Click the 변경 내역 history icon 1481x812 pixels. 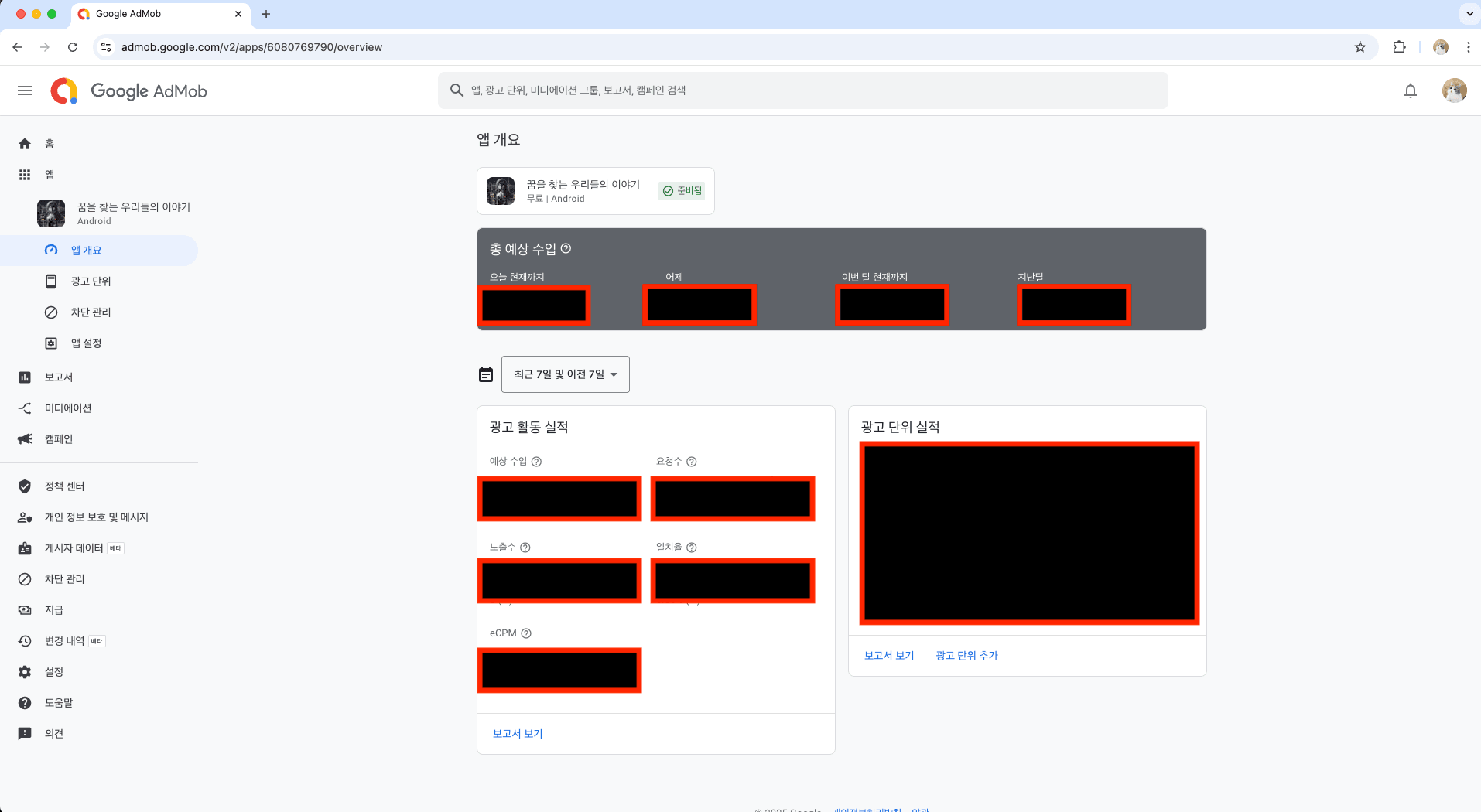(x=25, y=641)
